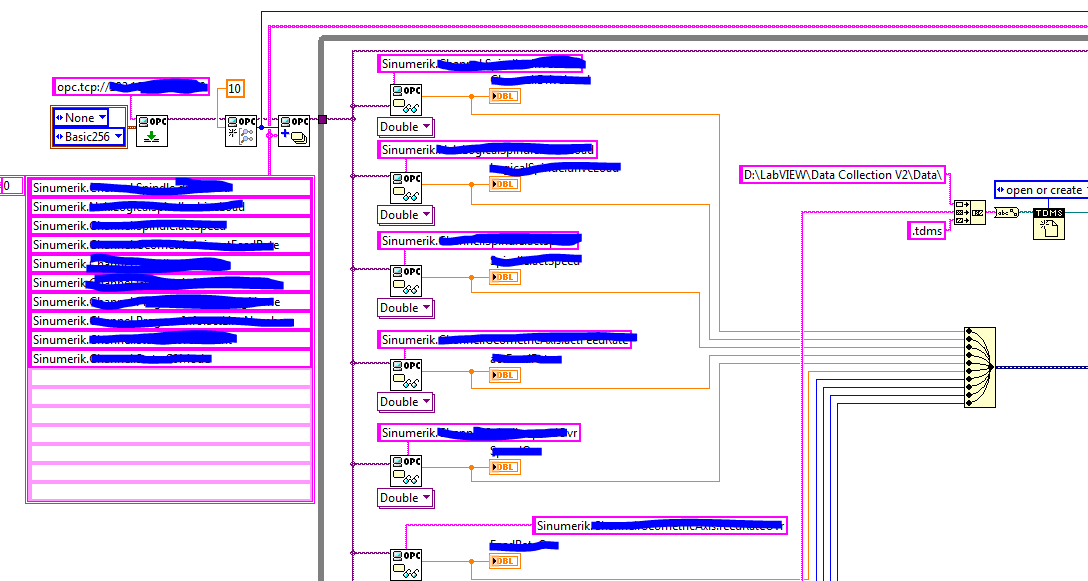Select the OPC create subscription node
The image size is (1088, 581).
point(241,130)
